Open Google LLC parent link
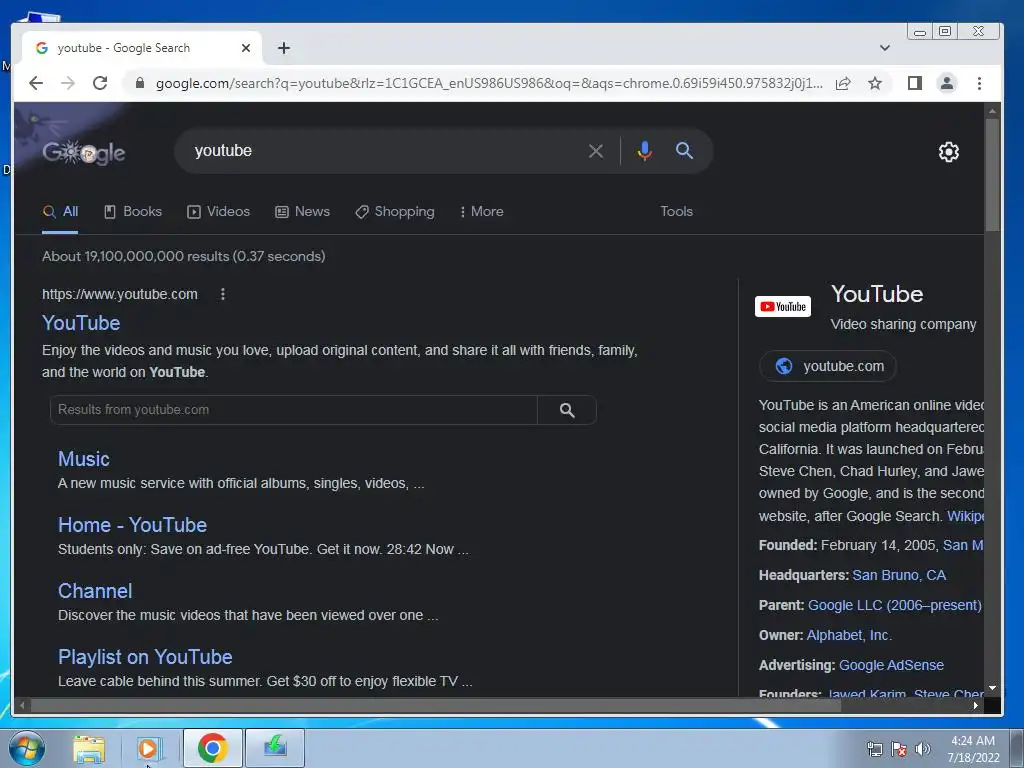1024x768 pixels. pyautogui.click(x=895, y=605)
